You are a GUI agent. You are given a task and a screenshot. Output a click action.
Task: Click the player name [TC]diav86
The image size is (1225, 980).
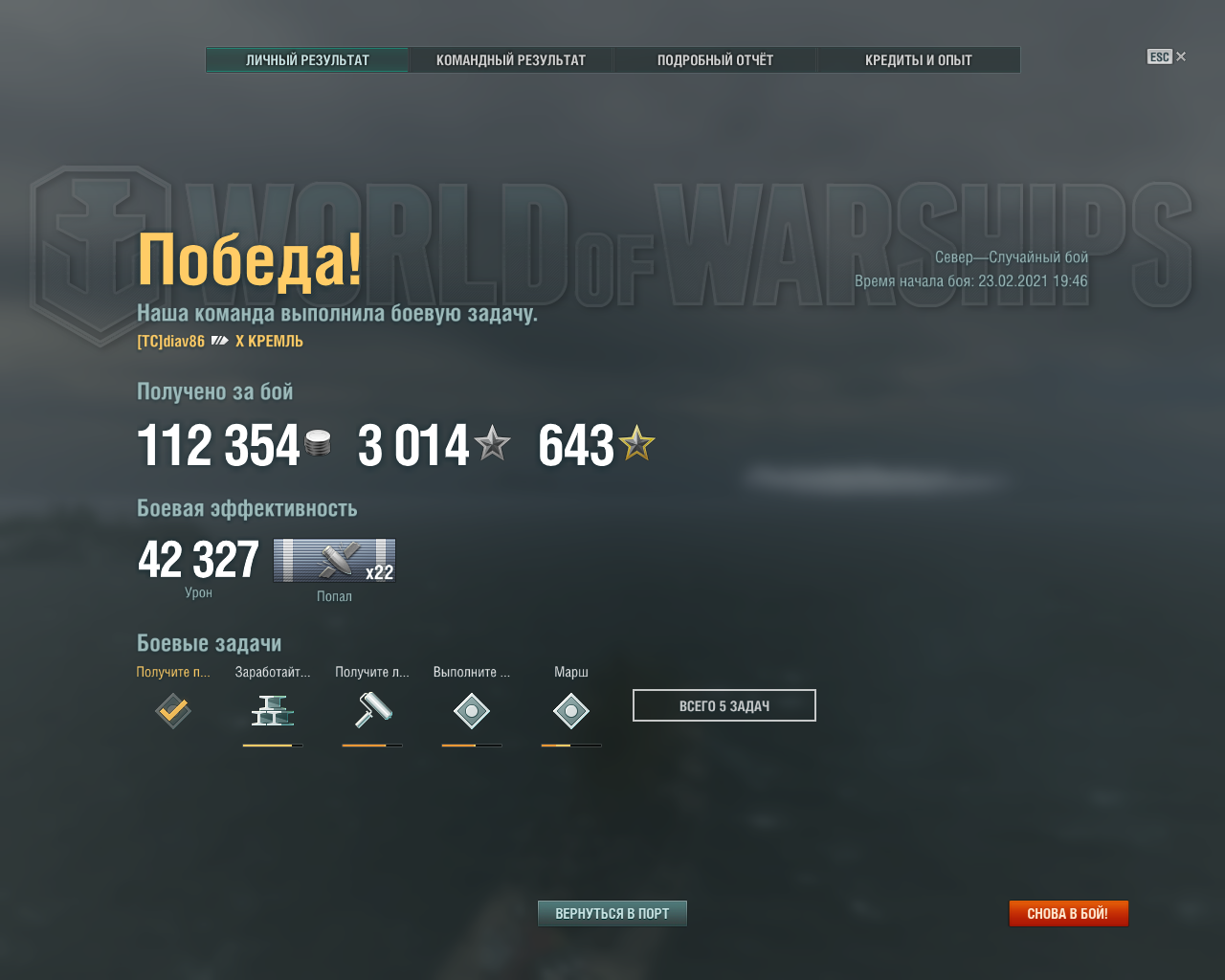point(170,341)
